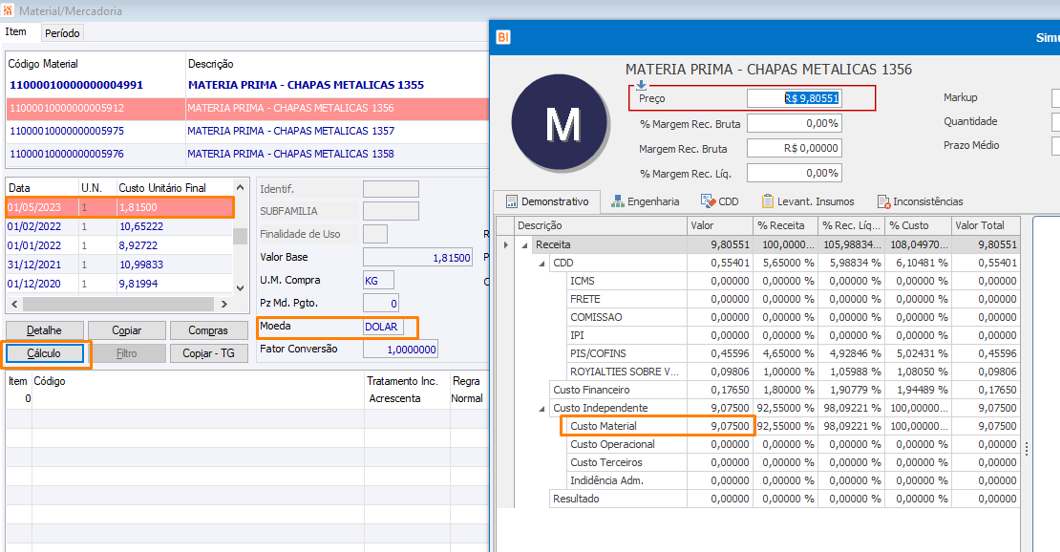Image resolution: width=1060 pixels, height=552 pixels.
Task: Click the Compras button
Action: (x=208, y=330)
